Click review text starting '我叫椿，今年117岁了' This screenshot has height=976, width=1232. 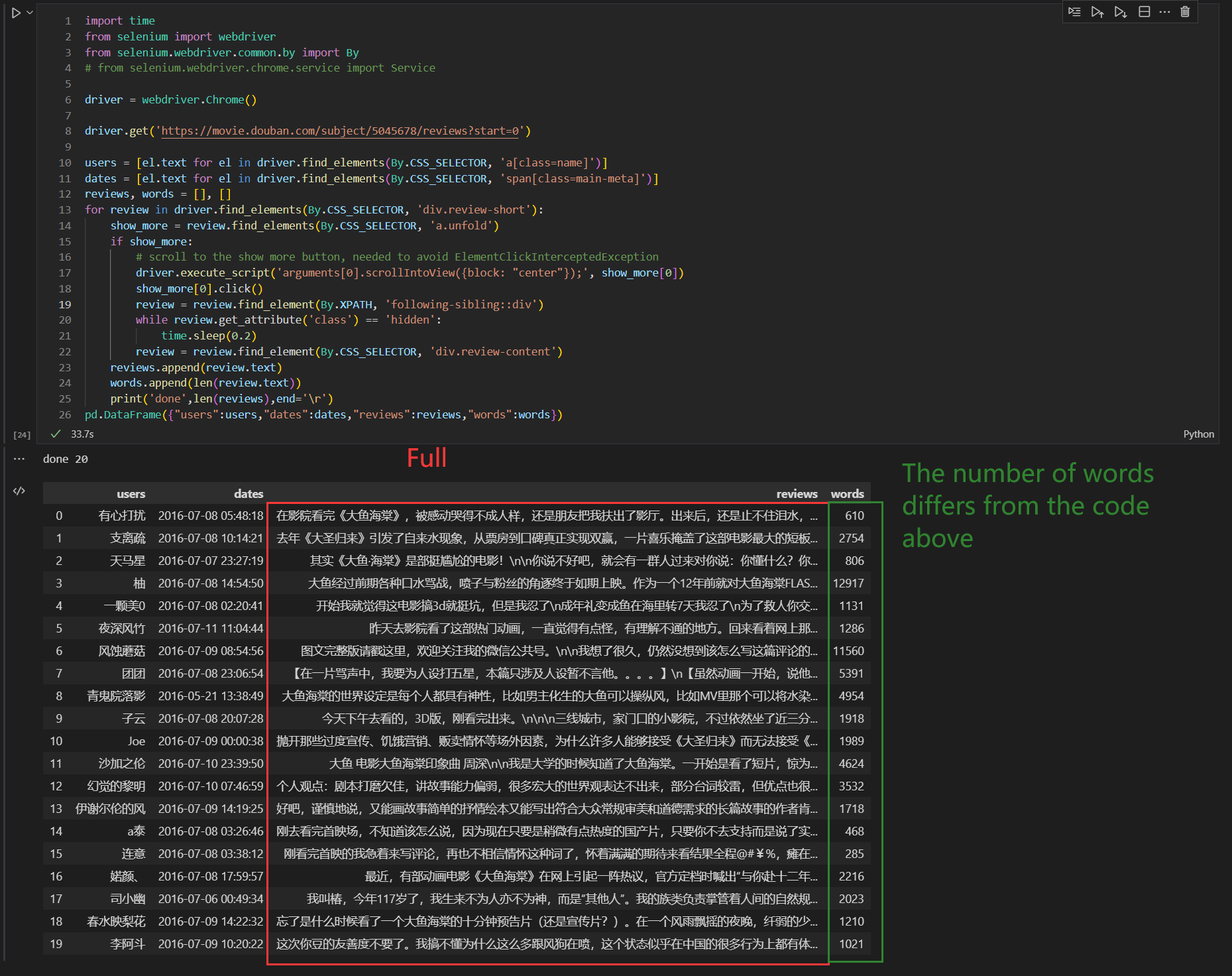point(562,899)
